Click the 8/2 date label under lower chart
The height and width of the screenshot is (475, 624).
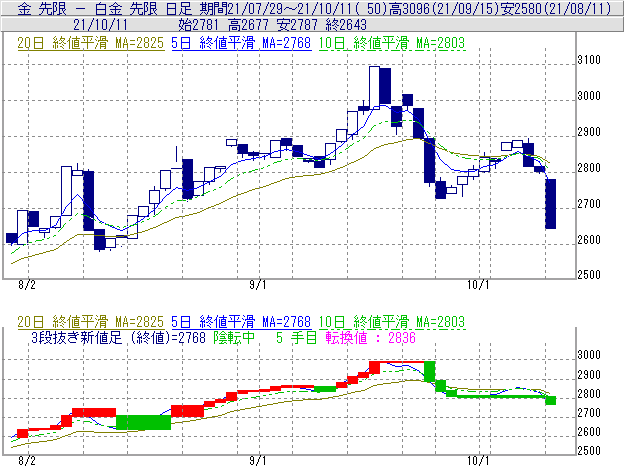coord(27,461)
